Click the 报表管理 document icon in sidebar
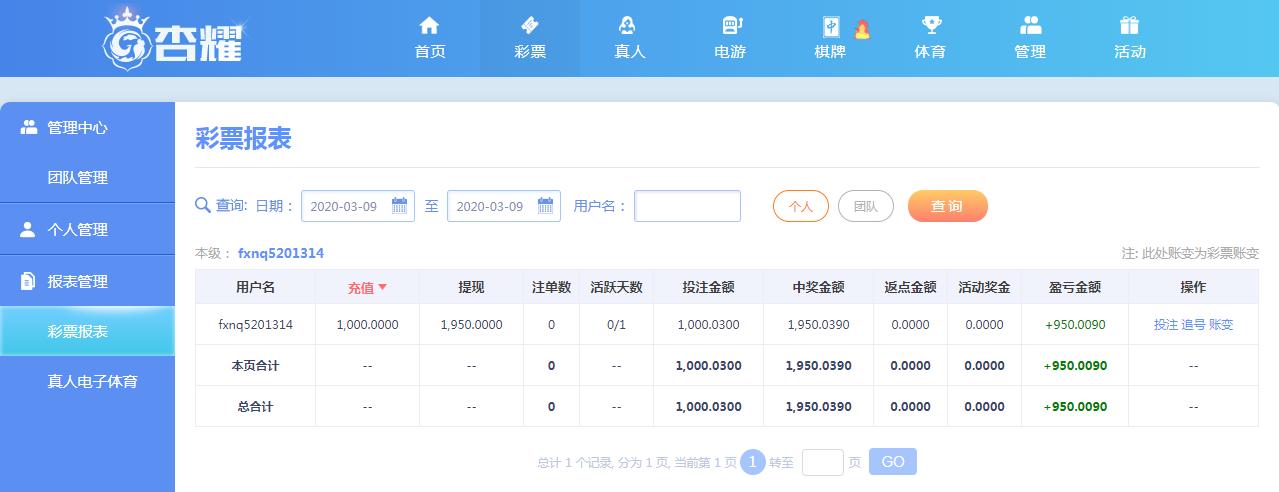The image size is (1279, 492). pyautogui.click(x=28, y=281)
